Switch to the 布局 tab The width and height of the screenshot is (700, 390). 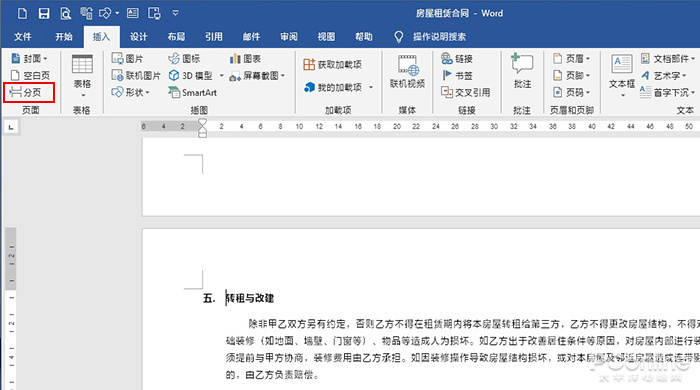pos(176,37)
